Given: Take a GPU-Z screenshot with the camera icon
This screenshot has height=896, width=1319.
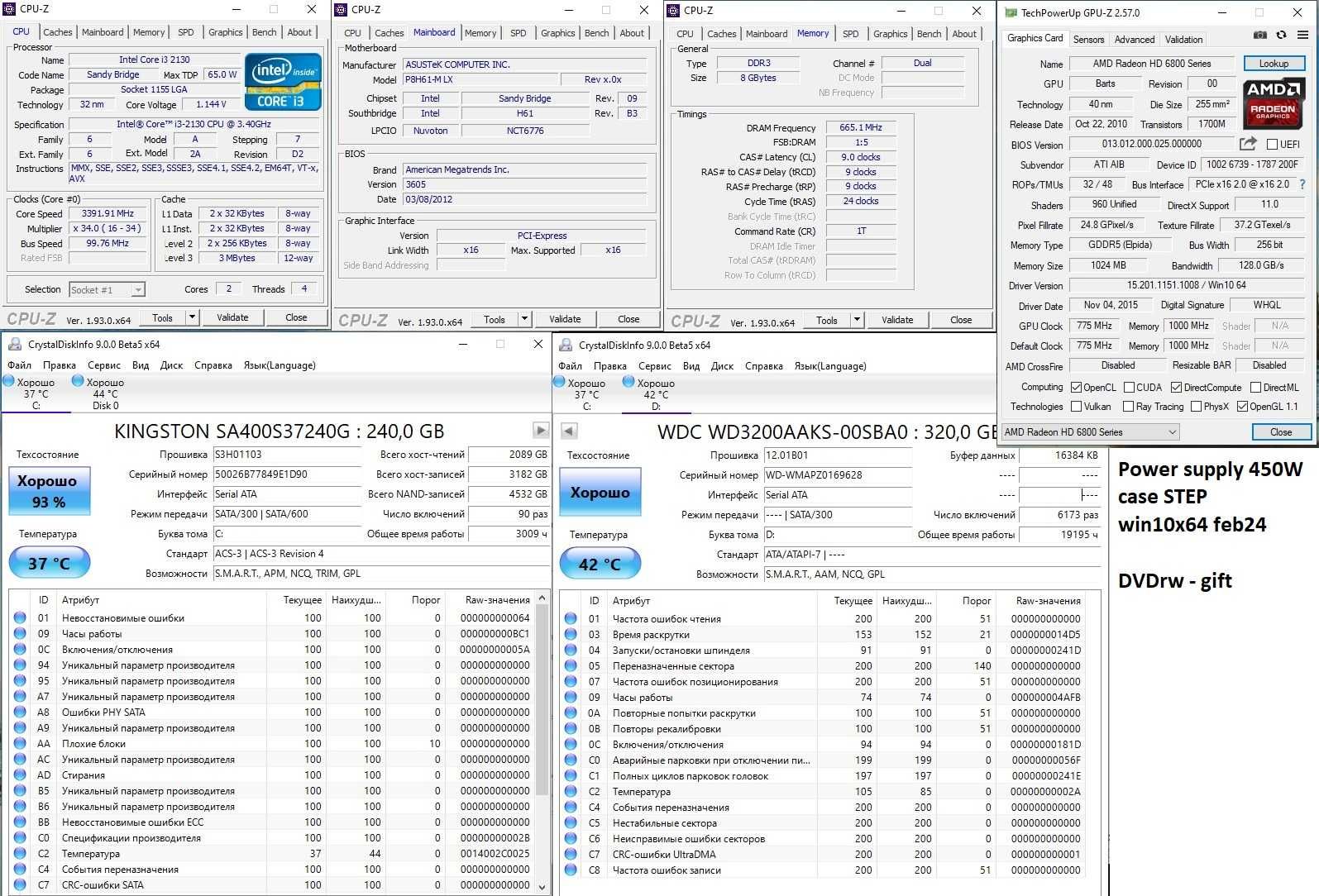Looking at the screenshot, I should tap(1259, 36).
